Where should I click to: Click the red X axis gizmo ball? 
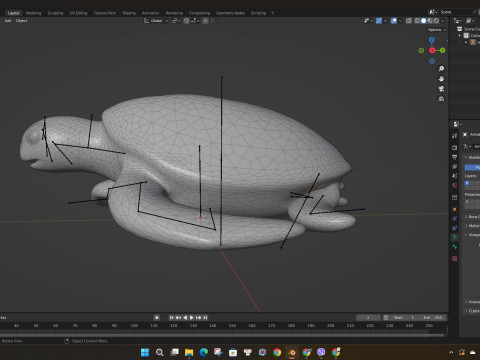coord(432,50)
